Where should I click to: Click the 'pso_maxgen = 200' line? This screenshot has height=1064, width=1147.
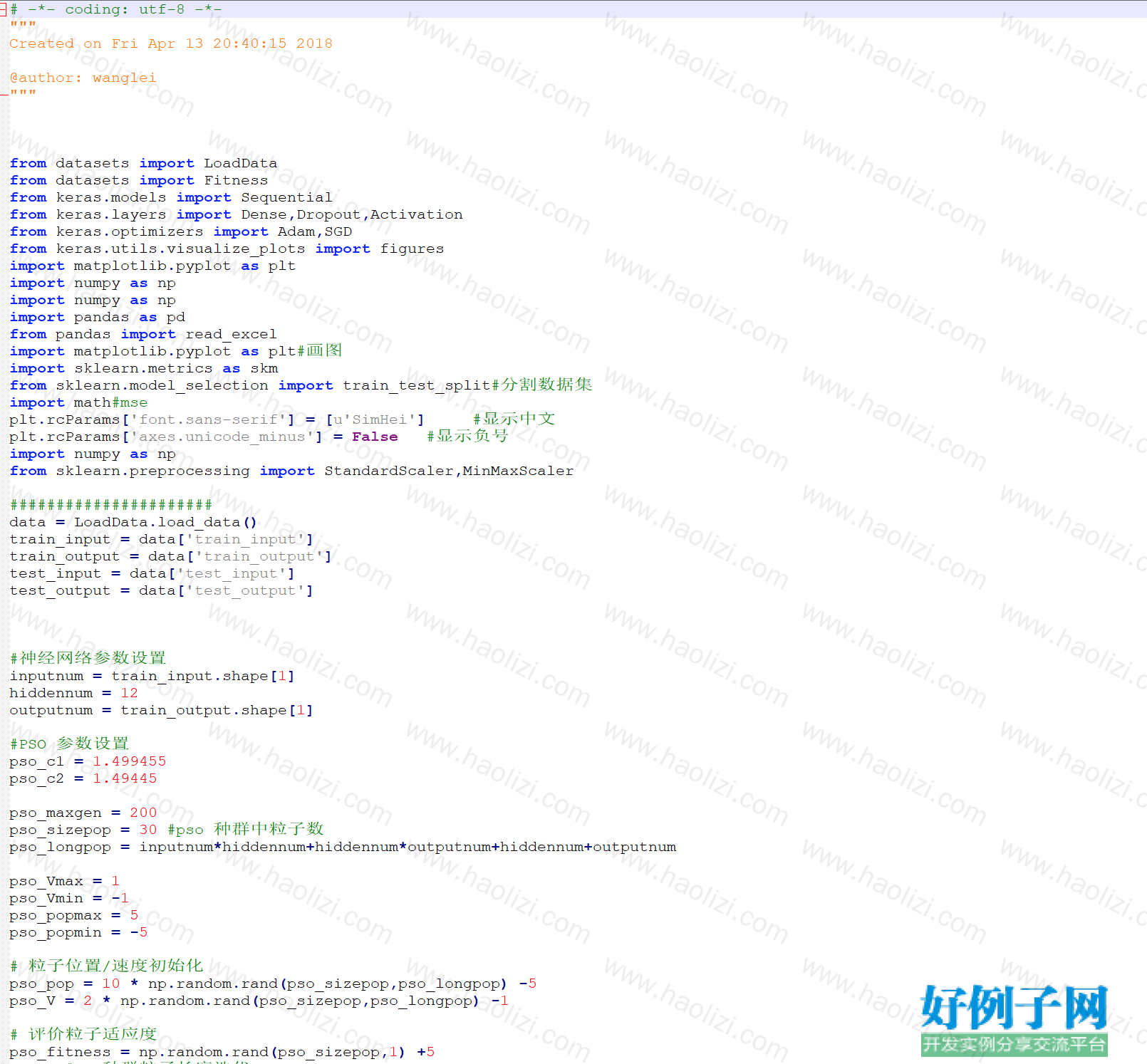[83, 813]
